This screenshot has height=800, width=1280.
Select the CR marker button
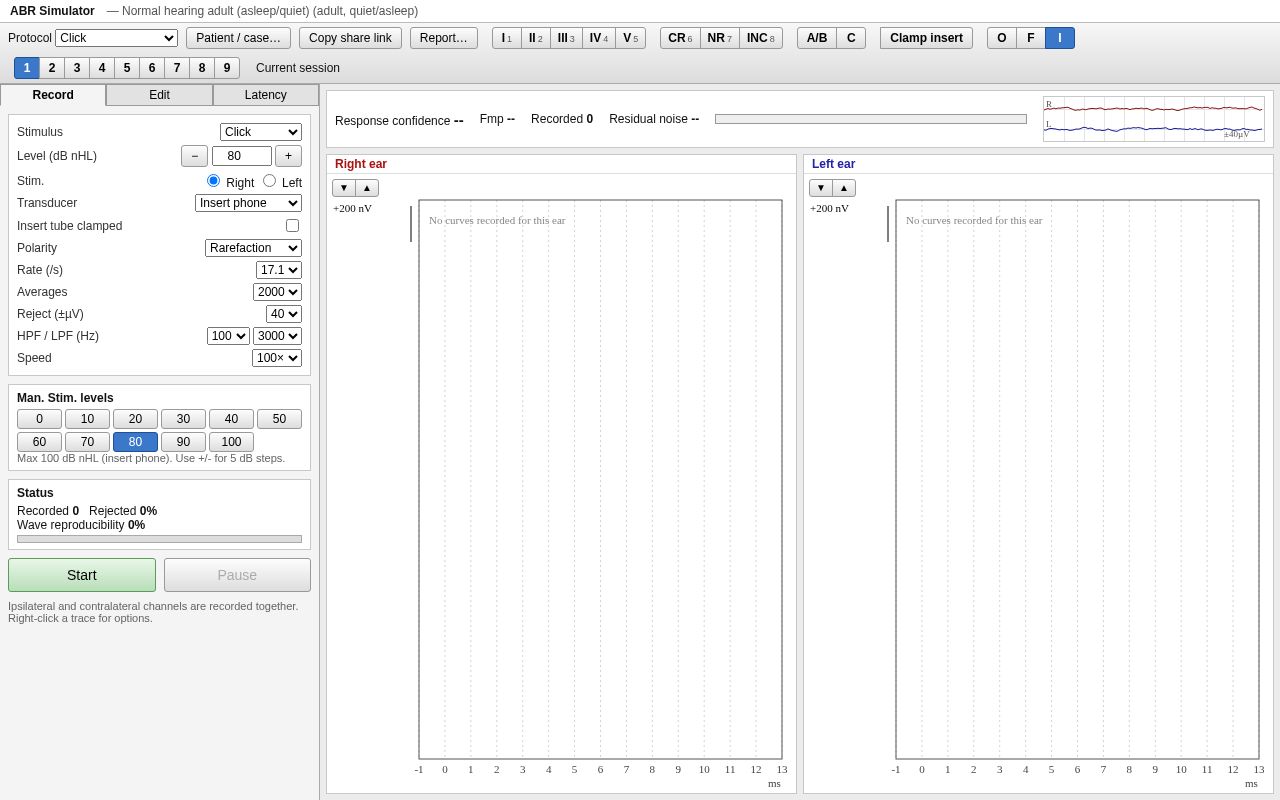pos(680,38)
